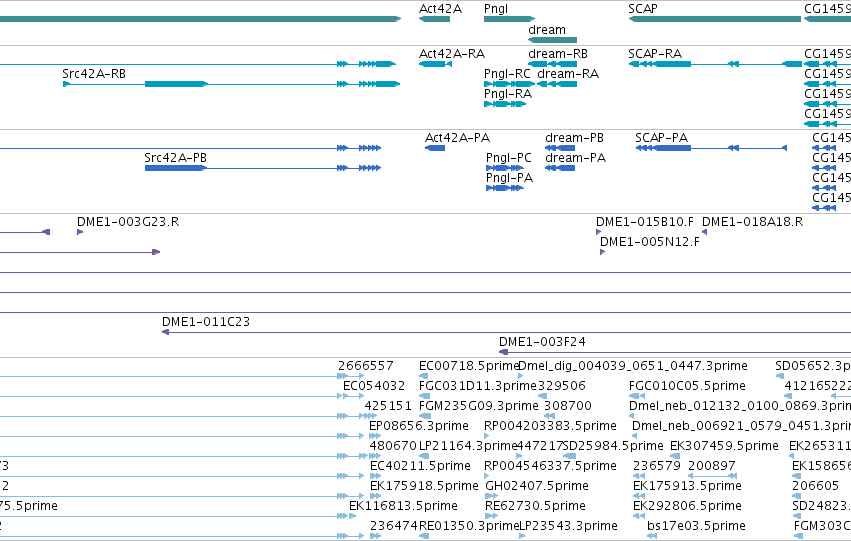Click Pngl-PA CDS label
The height and width of the screenshot is (541, 851).
point(509,178)
